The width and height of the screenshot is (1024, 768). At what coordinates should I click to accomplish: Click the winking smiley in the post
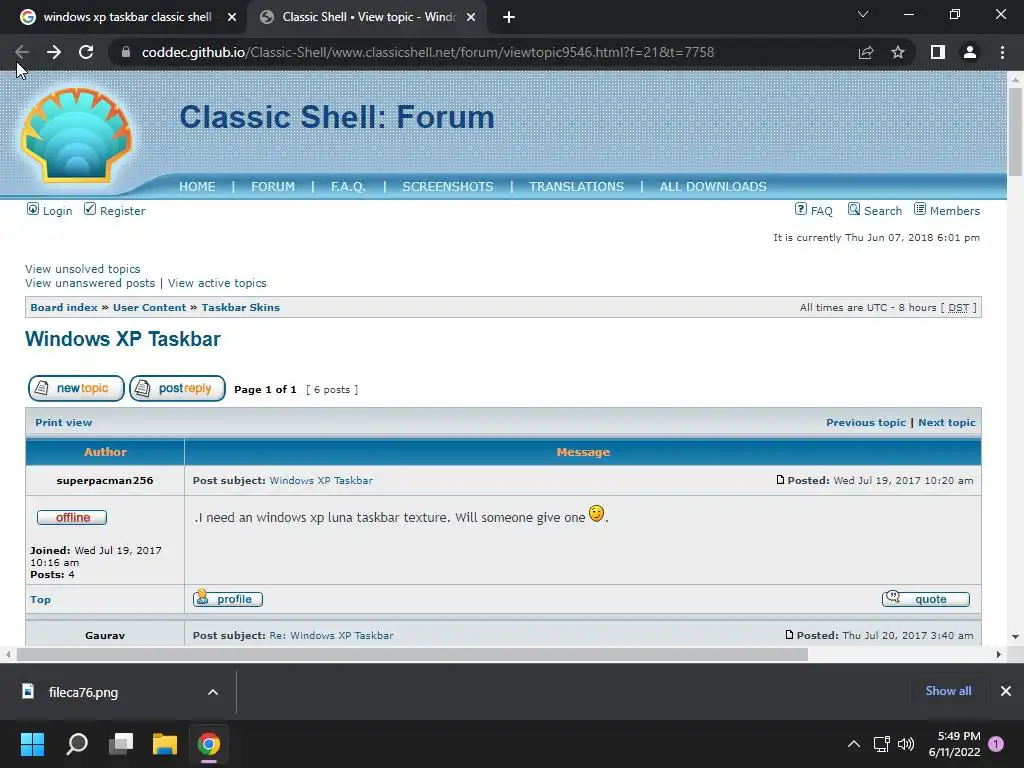click(596, 514)
